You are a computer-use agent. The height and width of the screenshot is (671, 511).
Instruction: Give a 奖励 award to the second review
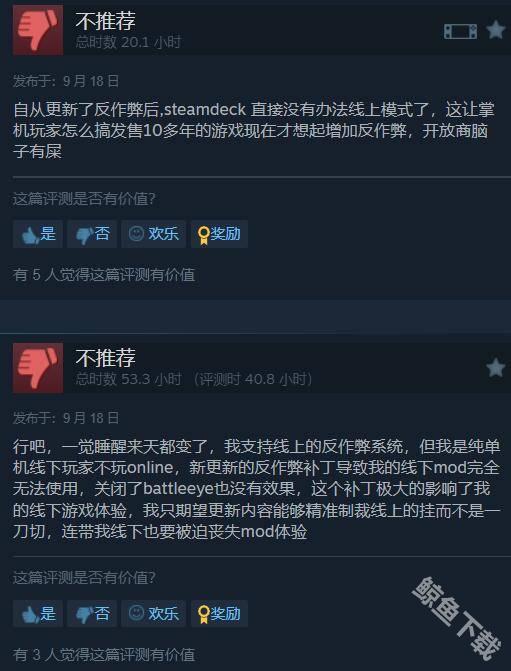219,614
